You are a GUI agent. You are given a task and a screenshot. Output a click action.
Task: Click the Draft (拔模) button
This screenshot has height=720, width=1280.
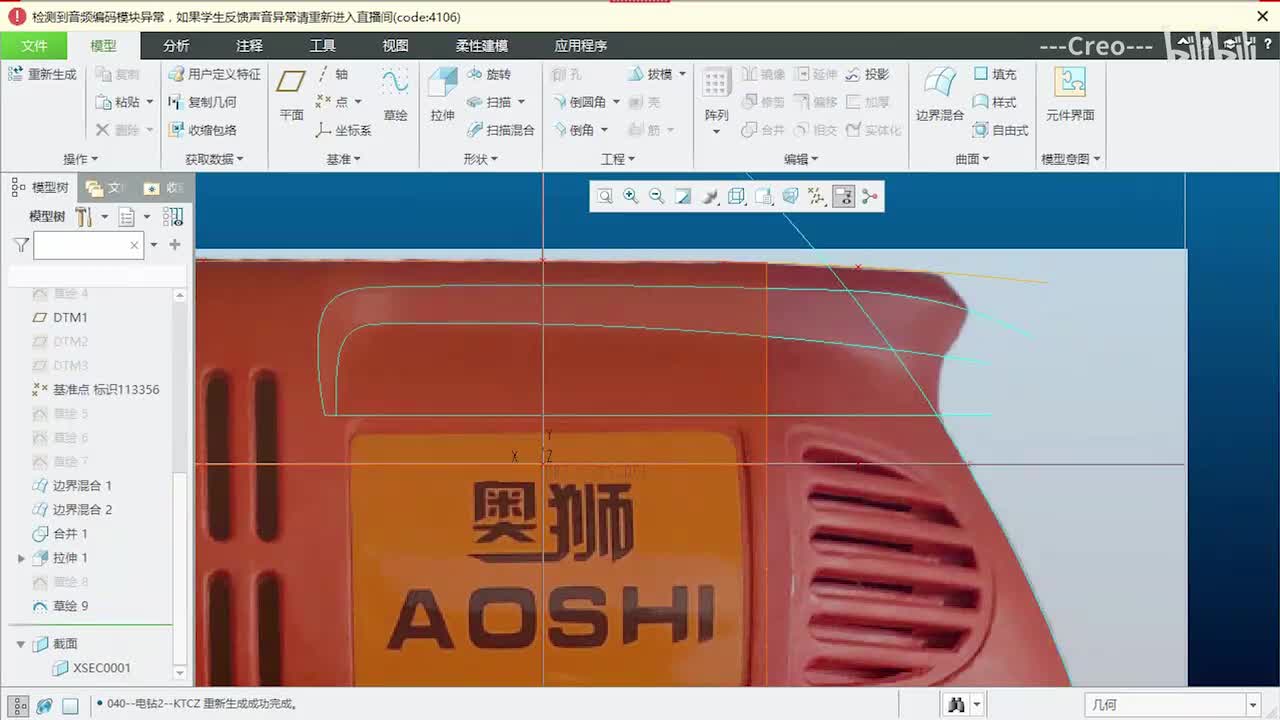(x=650, y=74)
